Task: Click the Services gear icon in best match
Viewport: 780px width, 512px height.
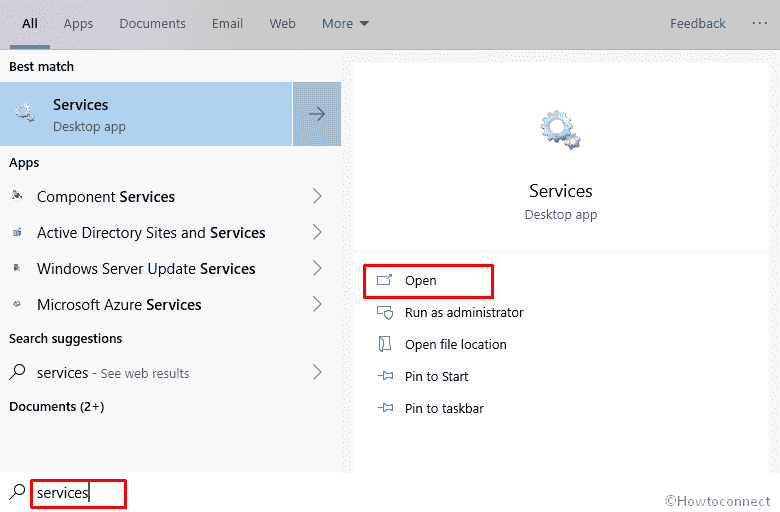Action: pyautogui.click(x=24, y=112)
